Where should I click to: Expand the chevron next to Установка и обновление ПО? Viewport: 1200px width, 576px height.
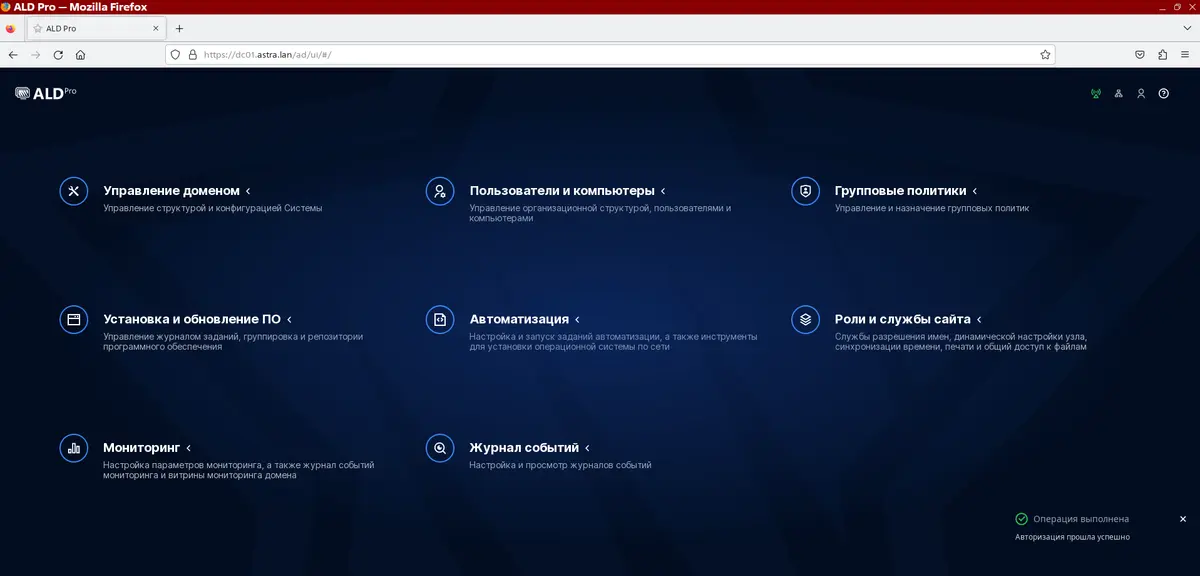coord(289,320)
